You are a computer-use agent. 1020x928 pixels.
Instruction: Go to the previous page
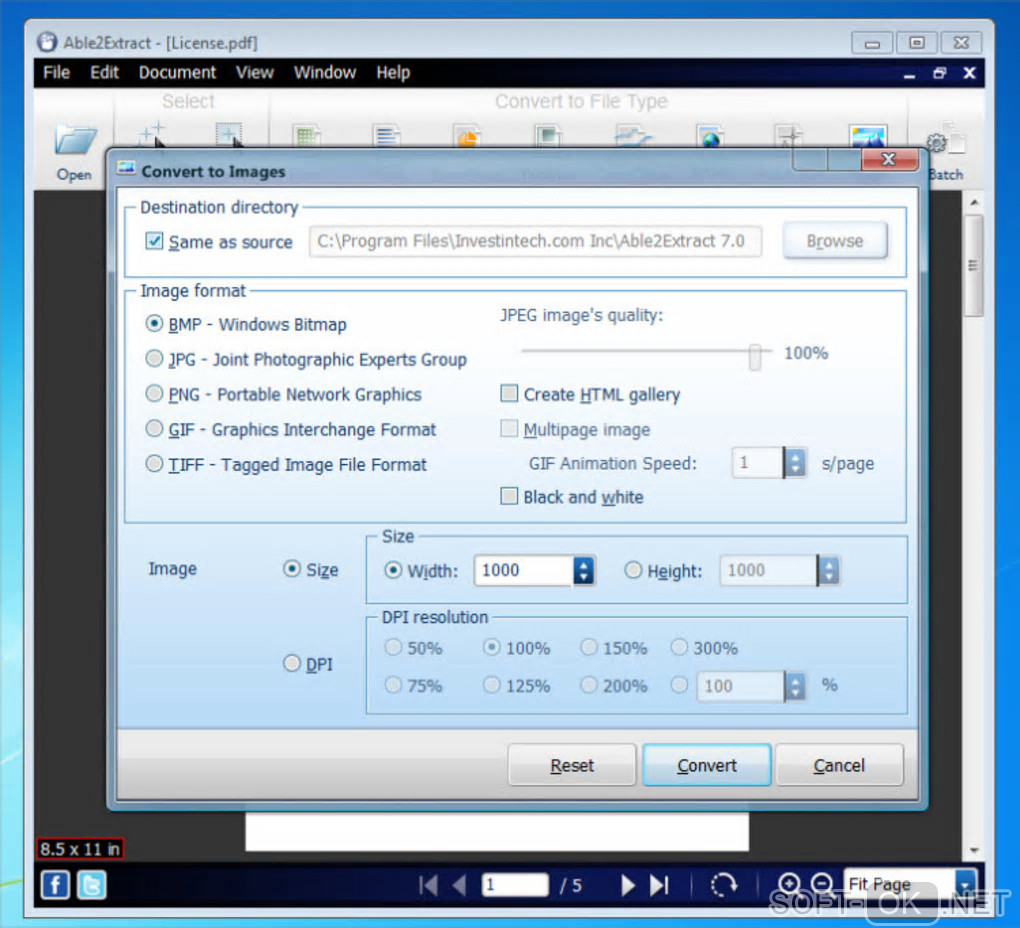tap(459, 885)
